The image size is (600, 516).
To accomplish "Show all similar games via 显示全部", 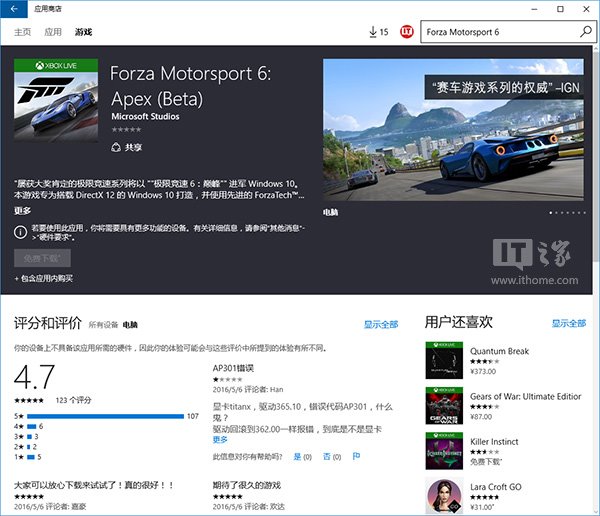I will point(569,323).
